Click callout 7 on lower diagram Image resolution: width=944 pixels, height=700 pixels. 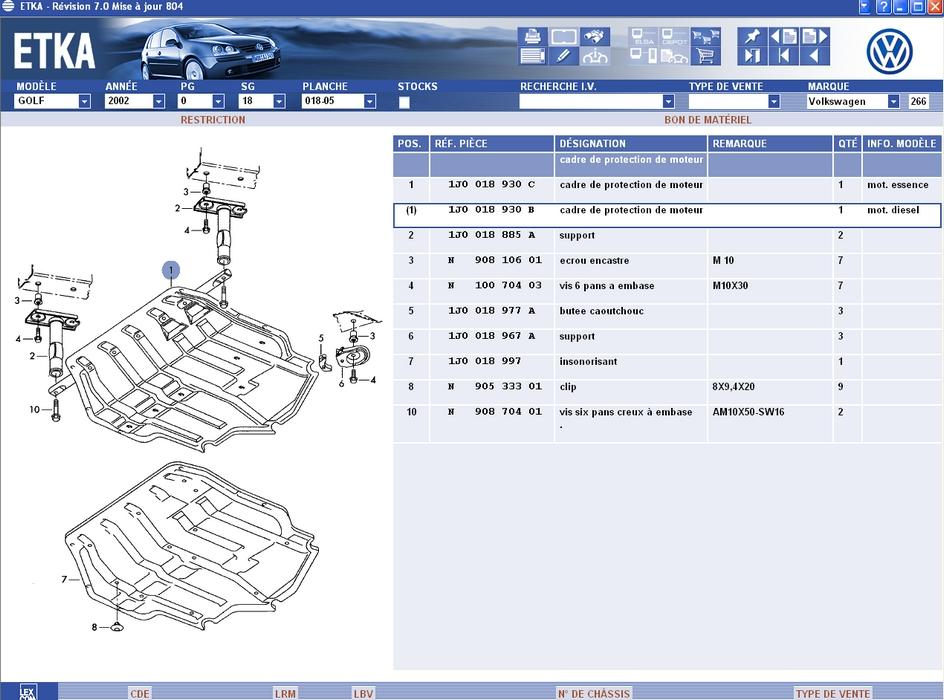pos(64,579)
